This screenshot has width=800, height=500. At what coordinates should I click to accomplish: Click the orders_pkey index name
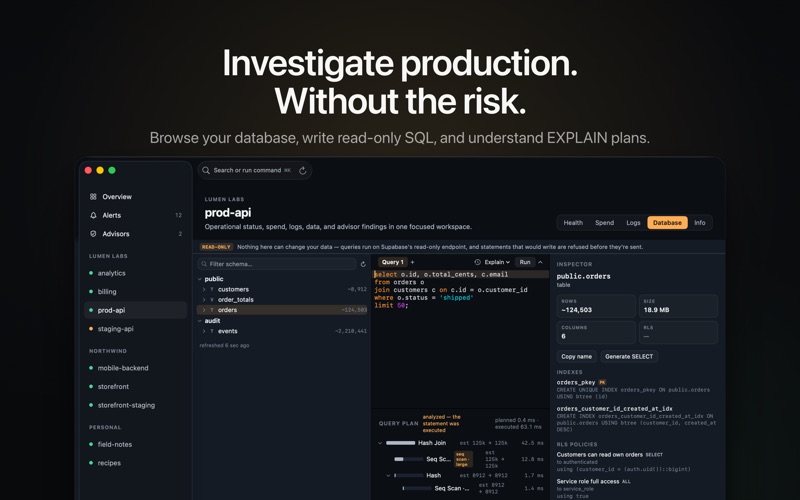[576, 382]
